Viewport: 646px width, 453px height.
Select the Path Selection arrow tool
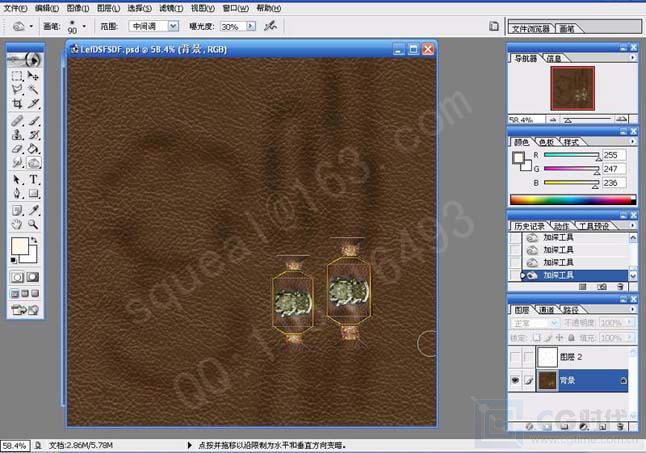point(17,180)
